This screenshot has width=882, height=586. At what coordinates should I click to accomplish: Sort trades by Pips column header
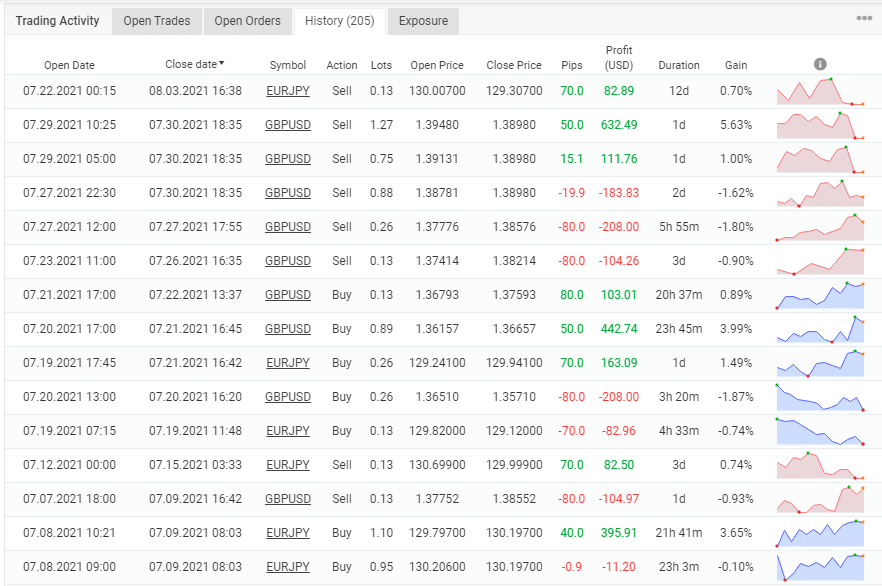click(x=572, y=65)
